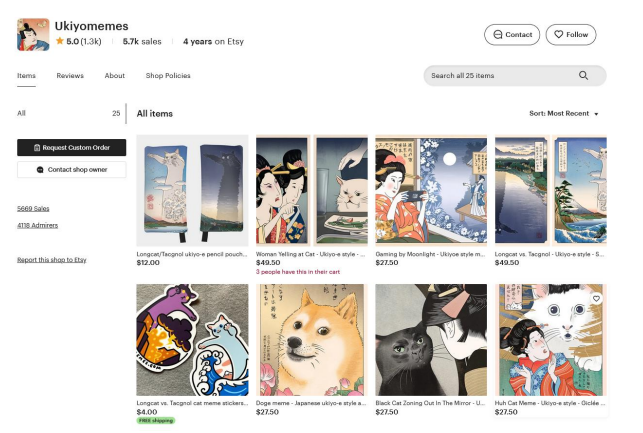Click Report this shop to Etsy
Viewport: 643px width, 433px height.
(52, 260)
